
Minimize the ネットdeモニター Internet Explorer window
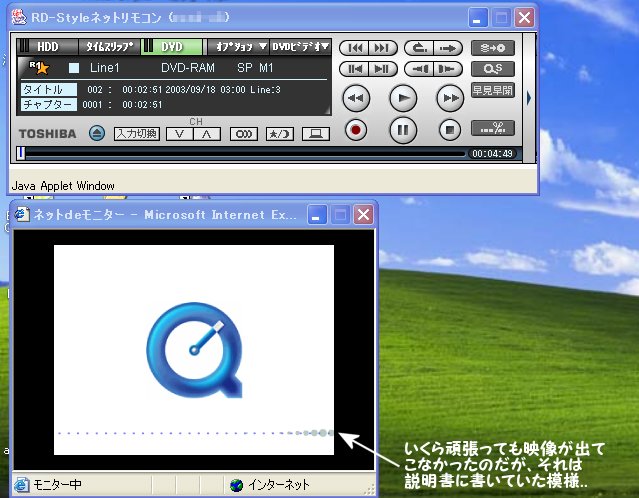pos(317,215)
